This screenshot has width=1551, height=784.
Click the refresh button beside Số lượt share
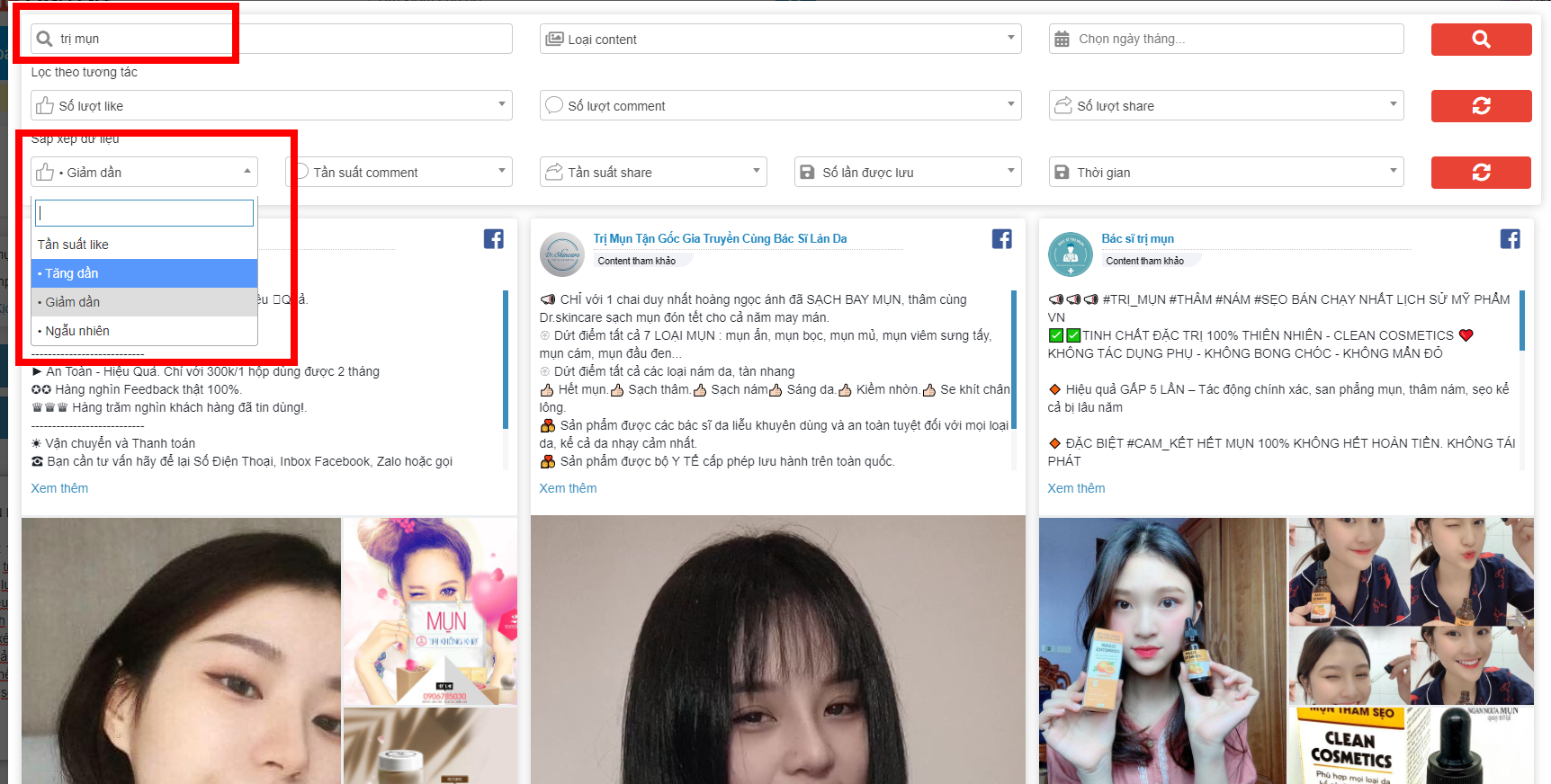1481,105
